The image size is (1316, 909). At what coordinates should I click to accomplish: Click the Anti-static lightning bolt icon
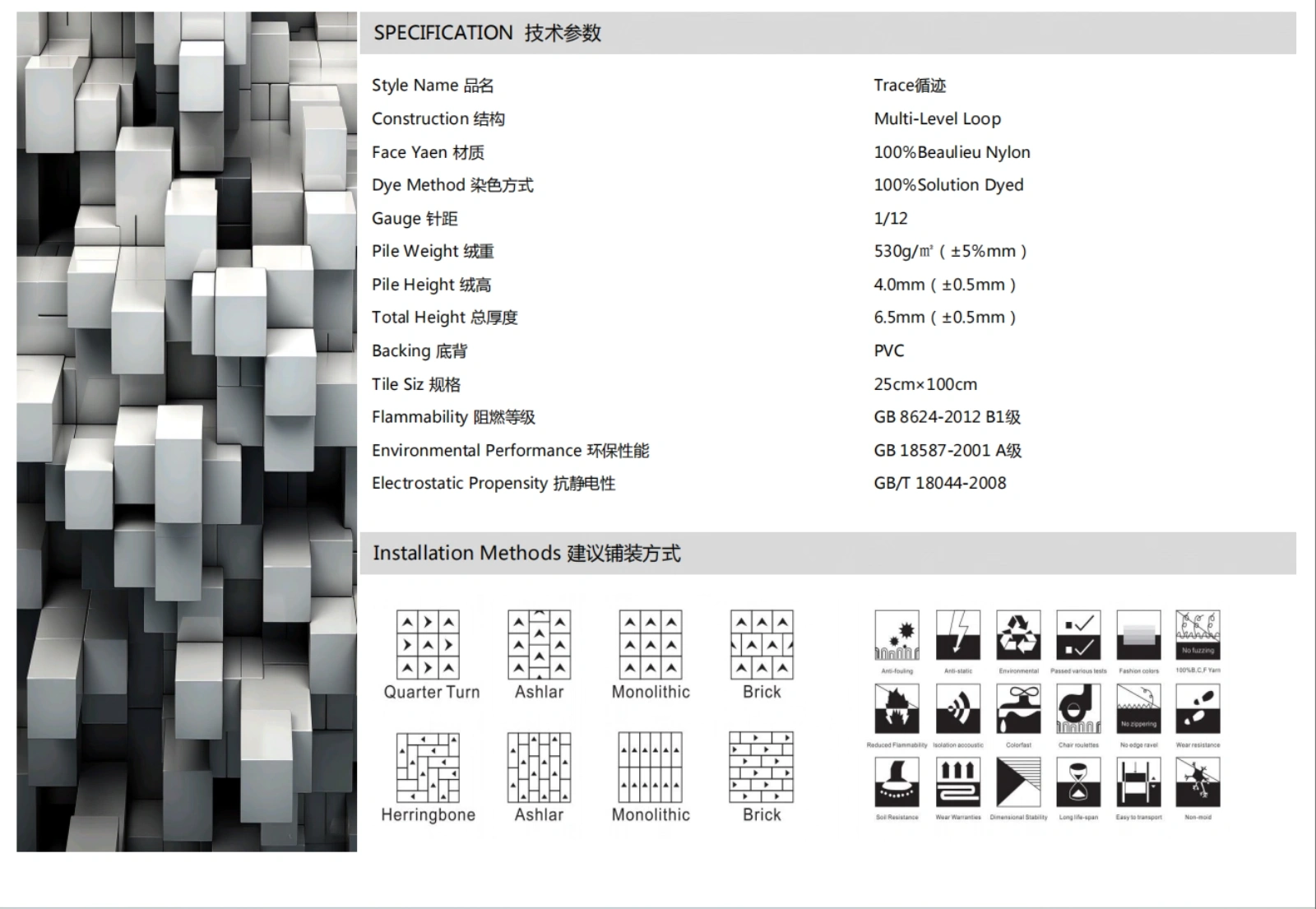pos(958,636)
